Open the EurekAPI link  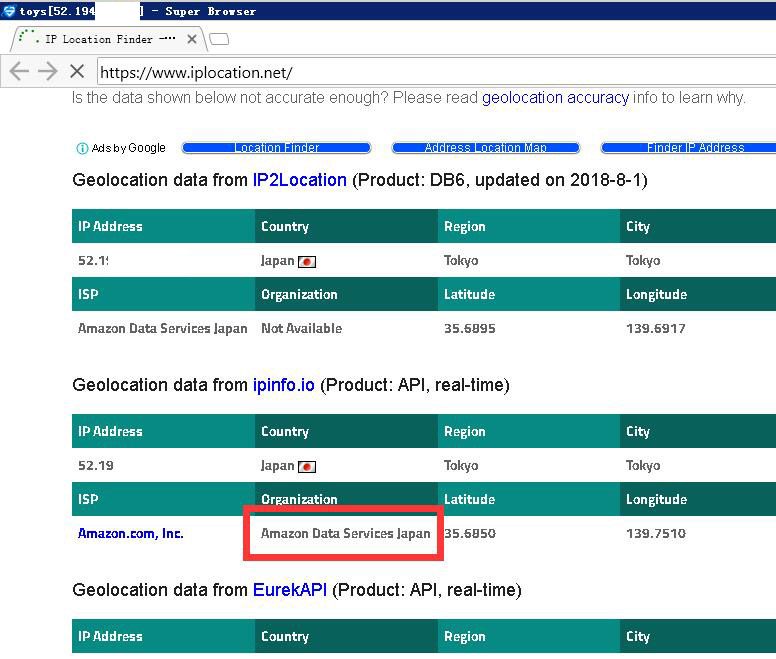pos(291,590)
